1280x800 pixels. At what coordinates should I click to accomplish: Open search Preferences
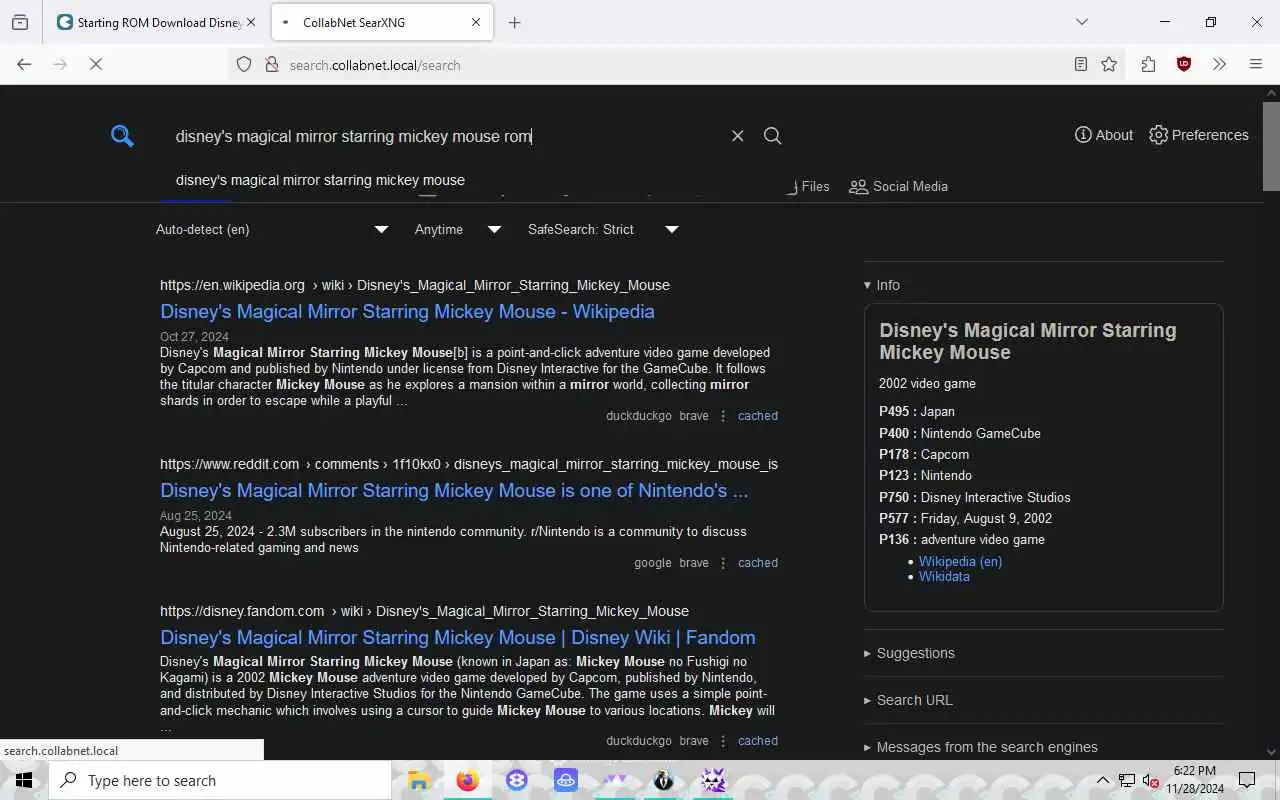tap(1199, 135)
